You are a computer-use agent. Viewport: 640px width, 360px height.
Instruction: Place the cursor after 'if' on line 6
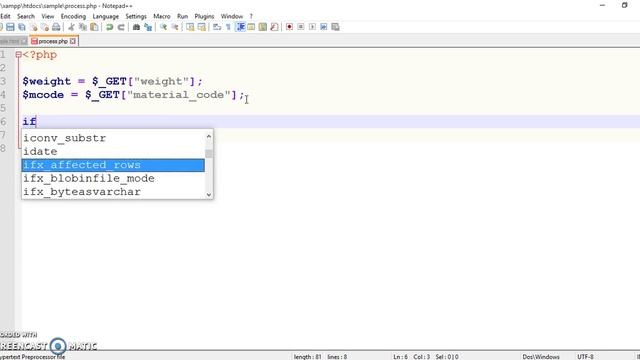tap(36, 122)
